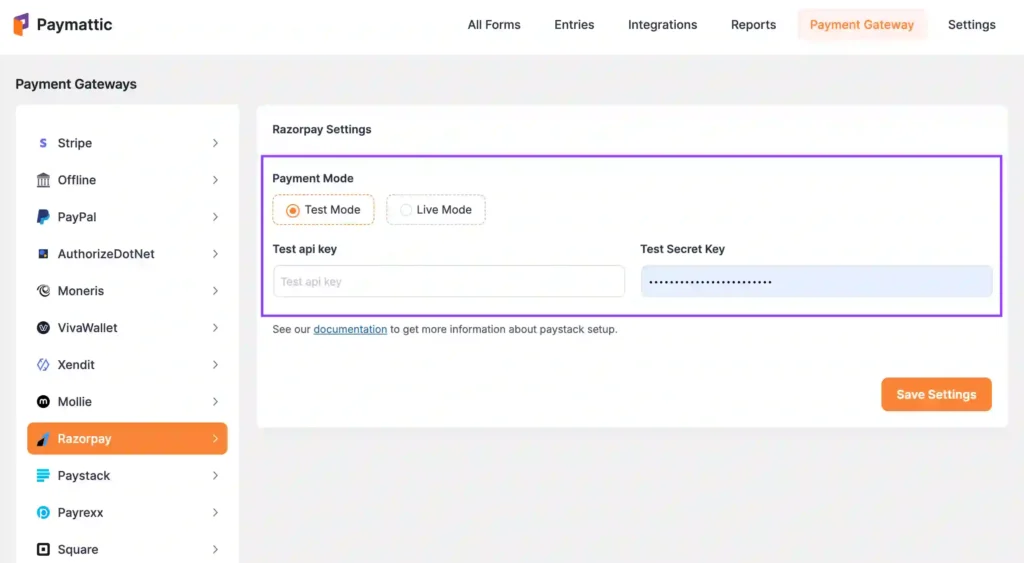The image size is (1024, 563).
Task: Expand the Xendit row chevron
Action: [215, 364]
